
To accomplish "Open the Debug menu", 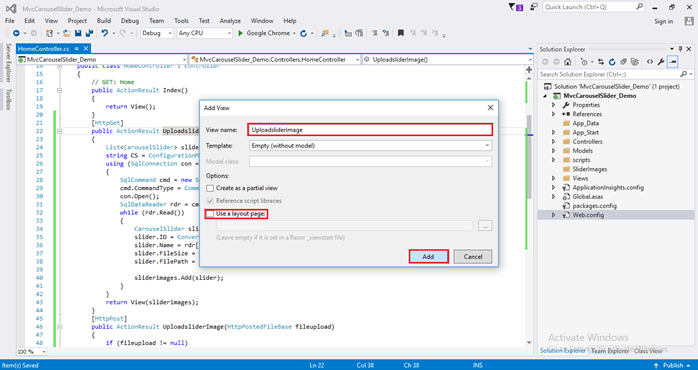I will tap(130, 21).
